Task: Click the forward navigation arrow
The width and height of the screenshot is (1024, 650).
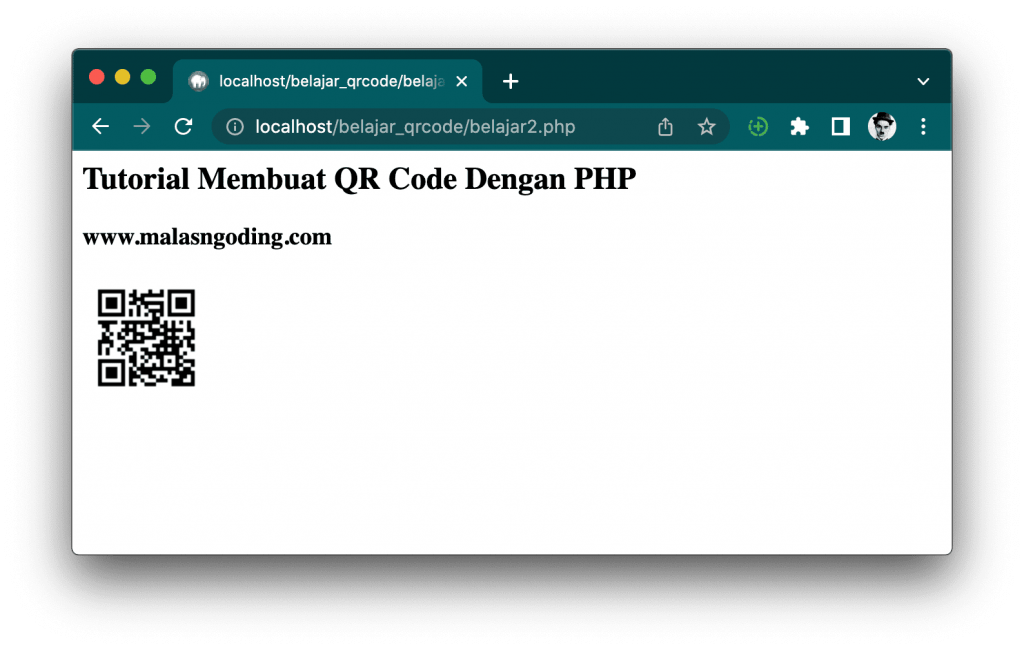Action: (141, 127)
